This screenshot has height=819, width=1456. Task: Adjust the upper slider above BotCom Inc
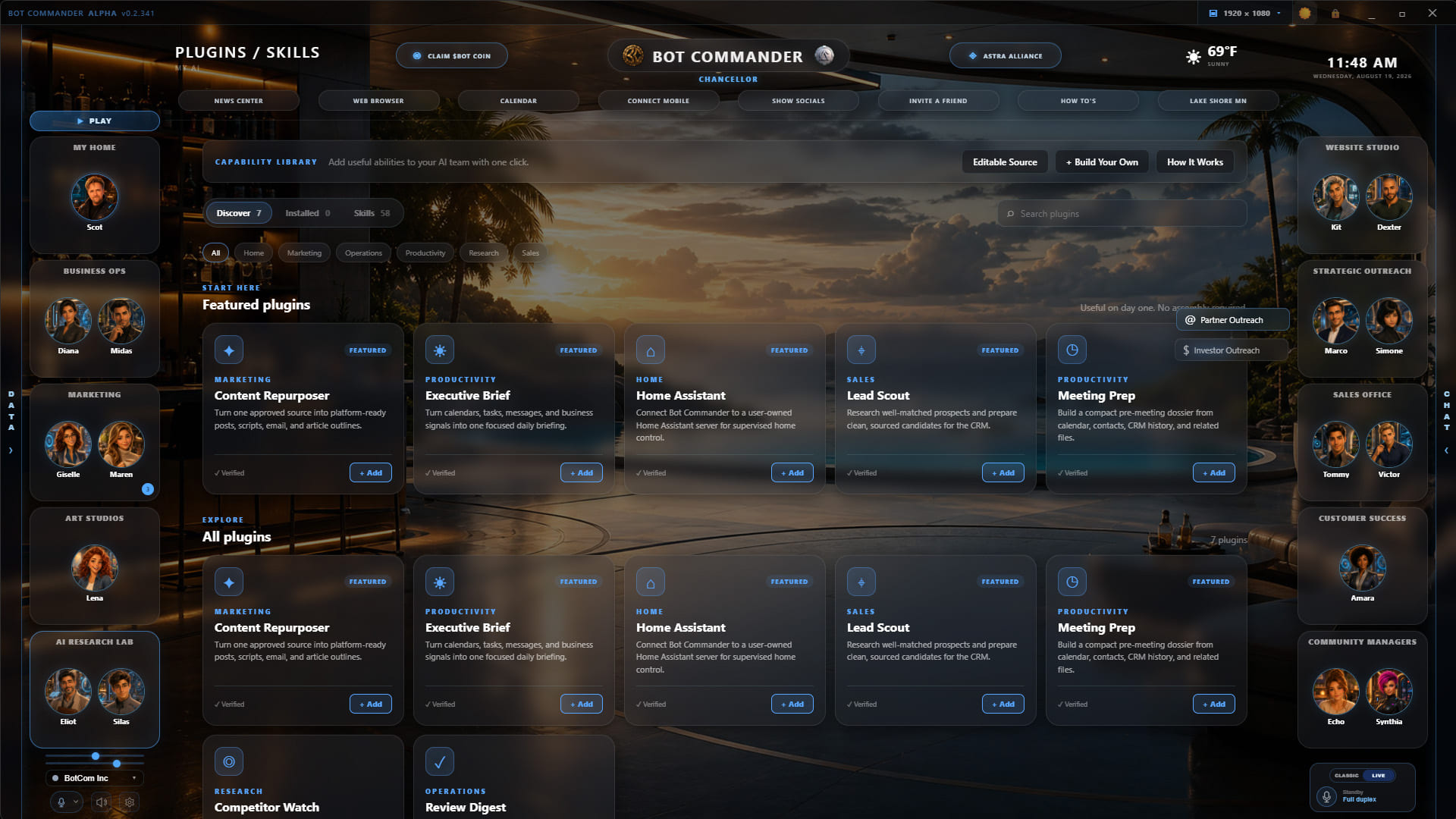pyautogui.click(x=96, y=756)
